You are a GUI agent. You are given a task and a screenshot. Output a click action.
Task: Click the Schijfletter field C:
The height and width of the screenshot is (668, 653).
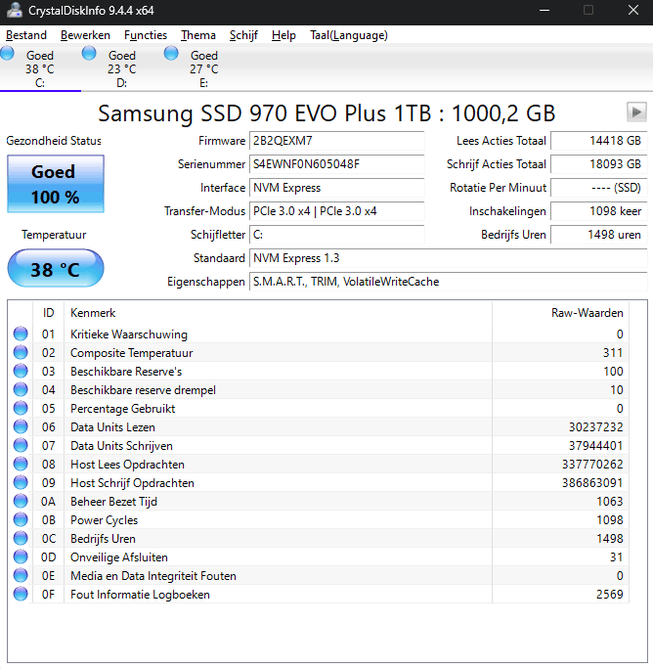coord(337,234)
